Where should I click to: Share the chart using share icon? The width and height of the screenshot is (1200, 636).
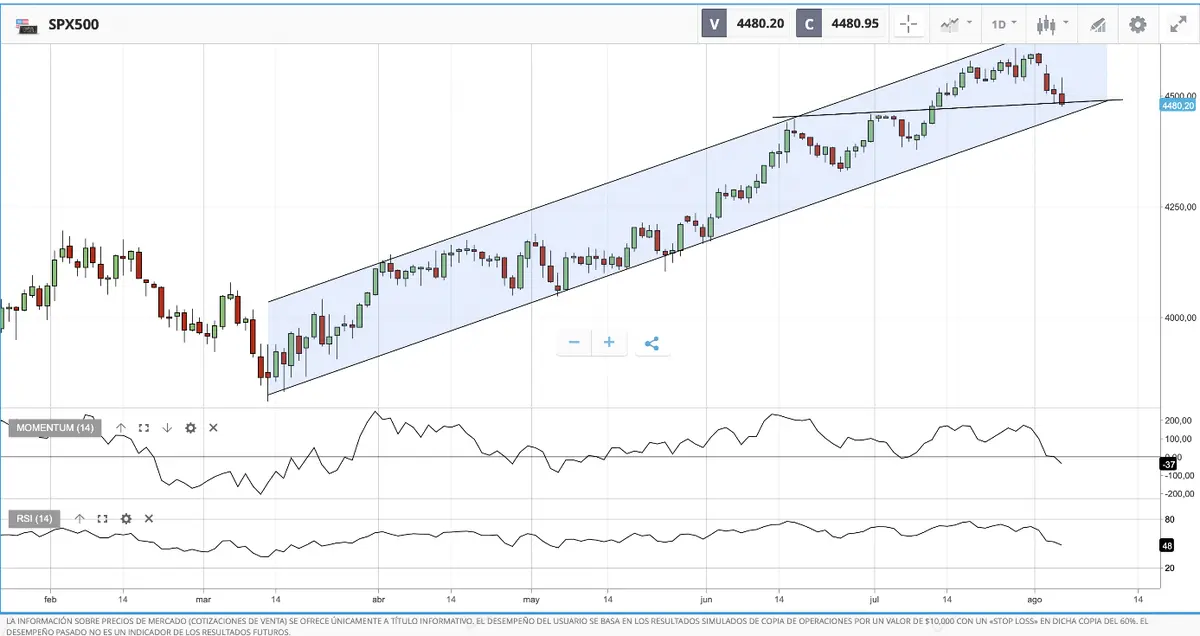pyautogui.click(x=652, y=343)
